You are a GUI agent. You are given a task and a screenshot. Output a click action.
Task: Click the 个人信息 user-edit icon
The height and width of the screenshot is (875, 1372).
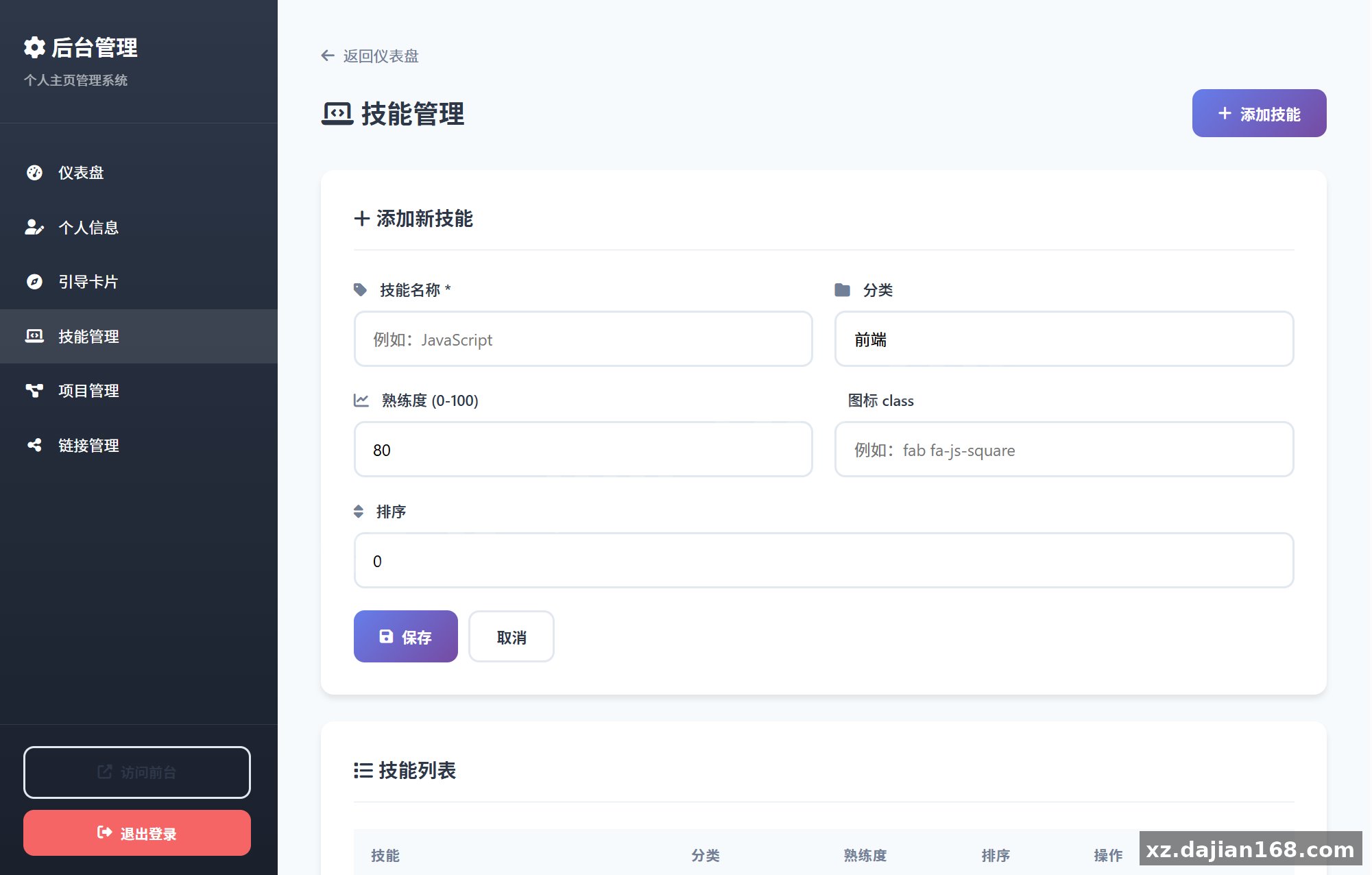(34, 227)
